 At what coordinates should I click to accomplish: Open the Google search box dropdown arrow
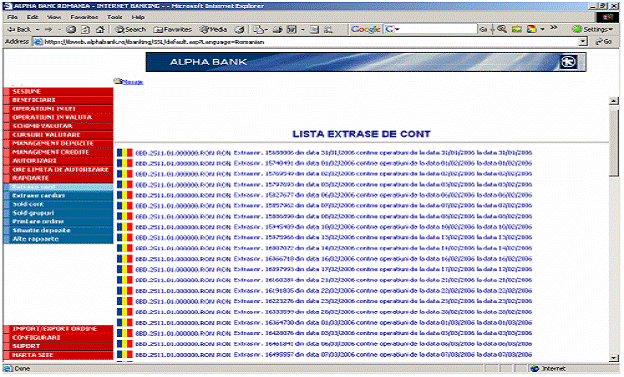tap(397, 29)
